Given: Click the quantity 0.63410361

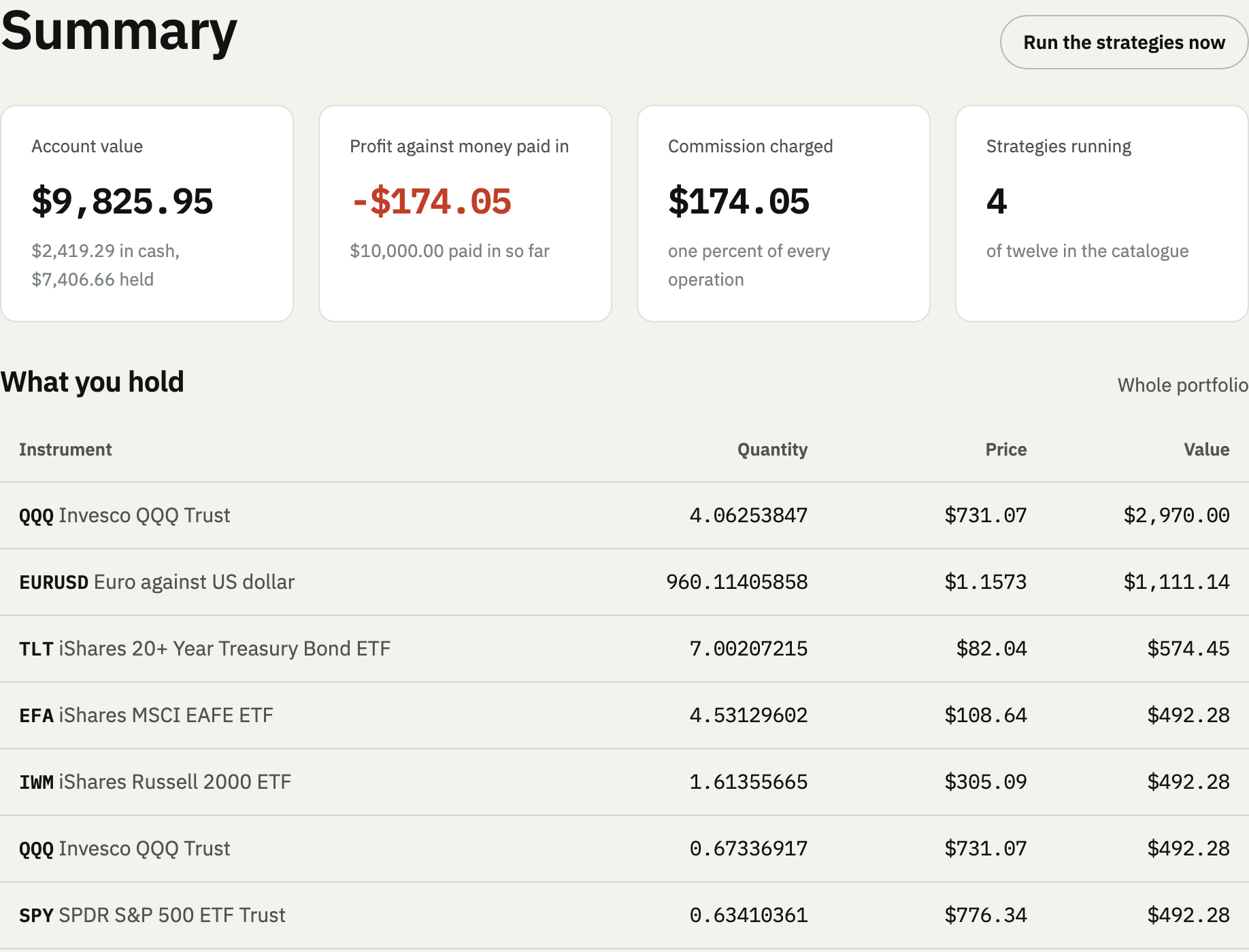Looking at the screenshot, I should coord(748,915).
